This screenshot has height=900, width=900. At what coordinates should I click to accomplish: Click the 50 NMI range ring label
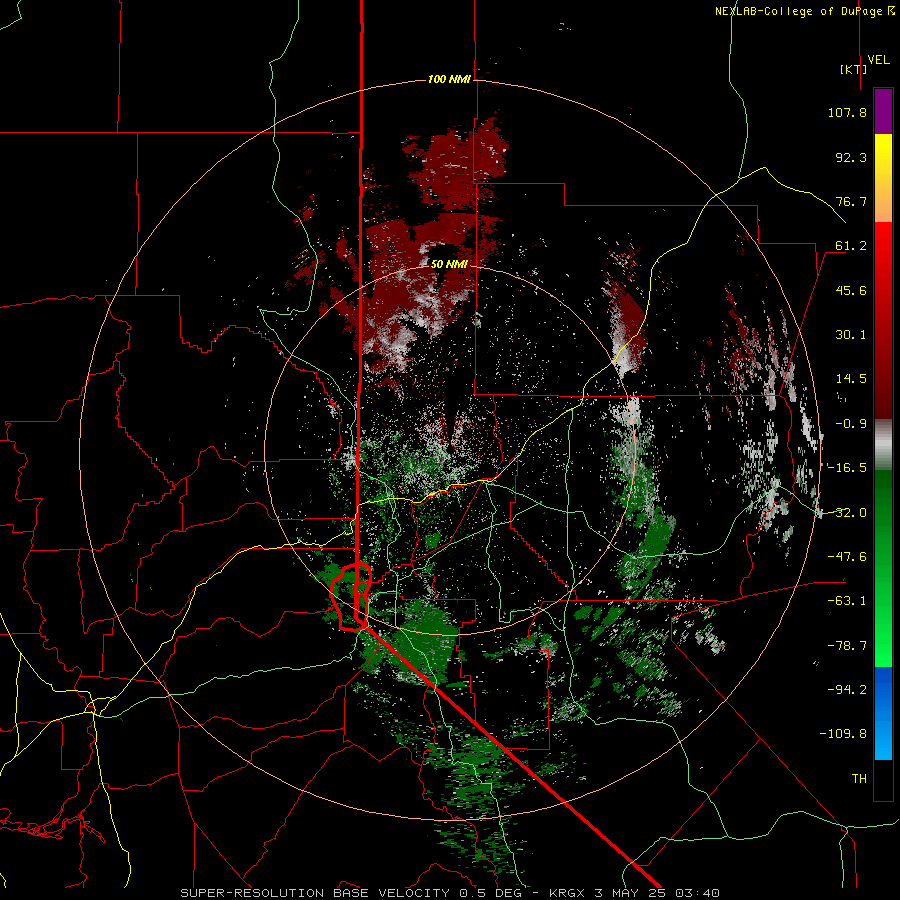point(449,265)
